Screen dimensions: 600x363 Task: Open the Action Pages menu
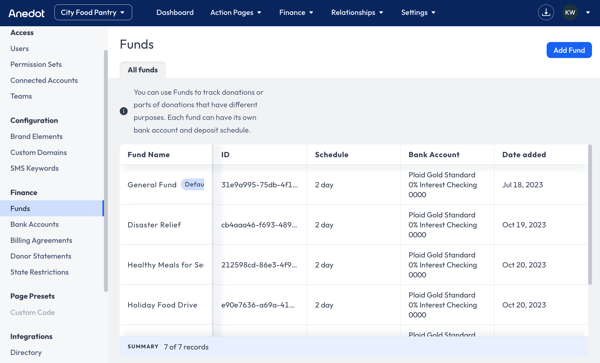tap(235, 13)
